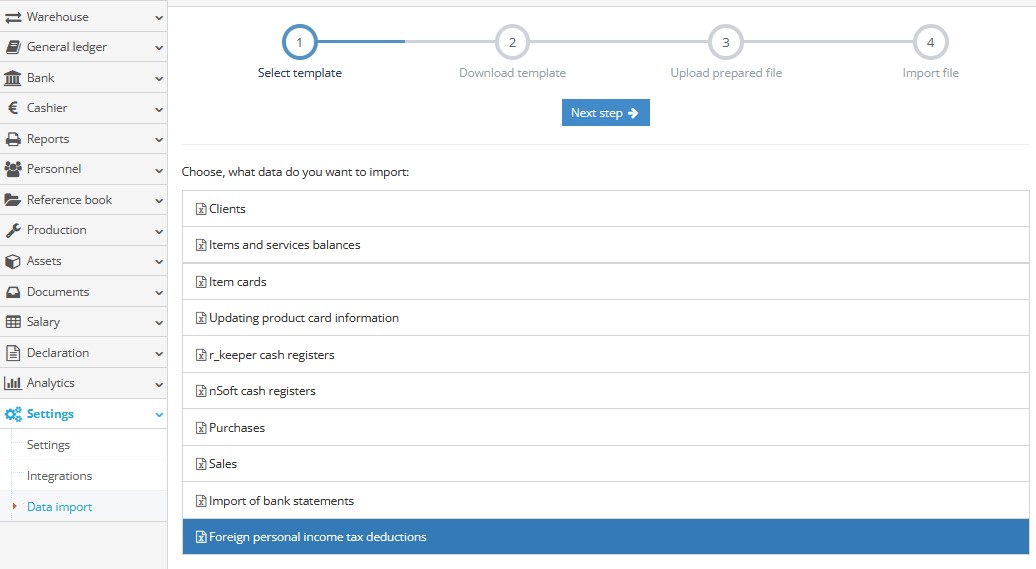Click the Warehouse arrows icon in sidebar
Image resolution: width=1036 pixels, height=569 pixels.
(14, 17)
